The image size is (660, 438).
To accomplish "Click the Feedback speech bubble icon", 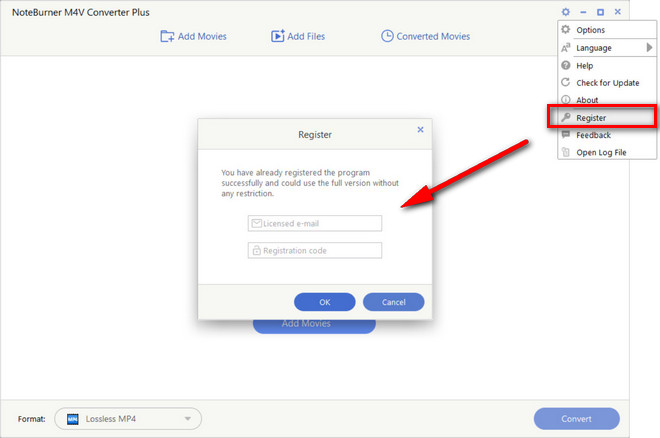I will coord(566,135).
